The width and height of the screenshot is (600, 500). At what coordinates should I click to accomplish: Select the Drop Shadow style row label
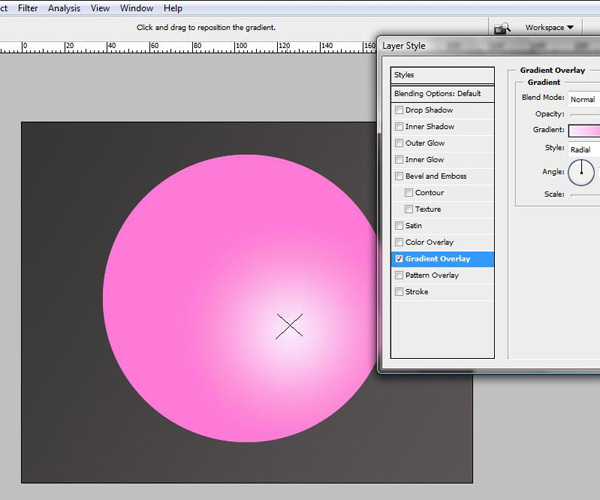[429, 110]
